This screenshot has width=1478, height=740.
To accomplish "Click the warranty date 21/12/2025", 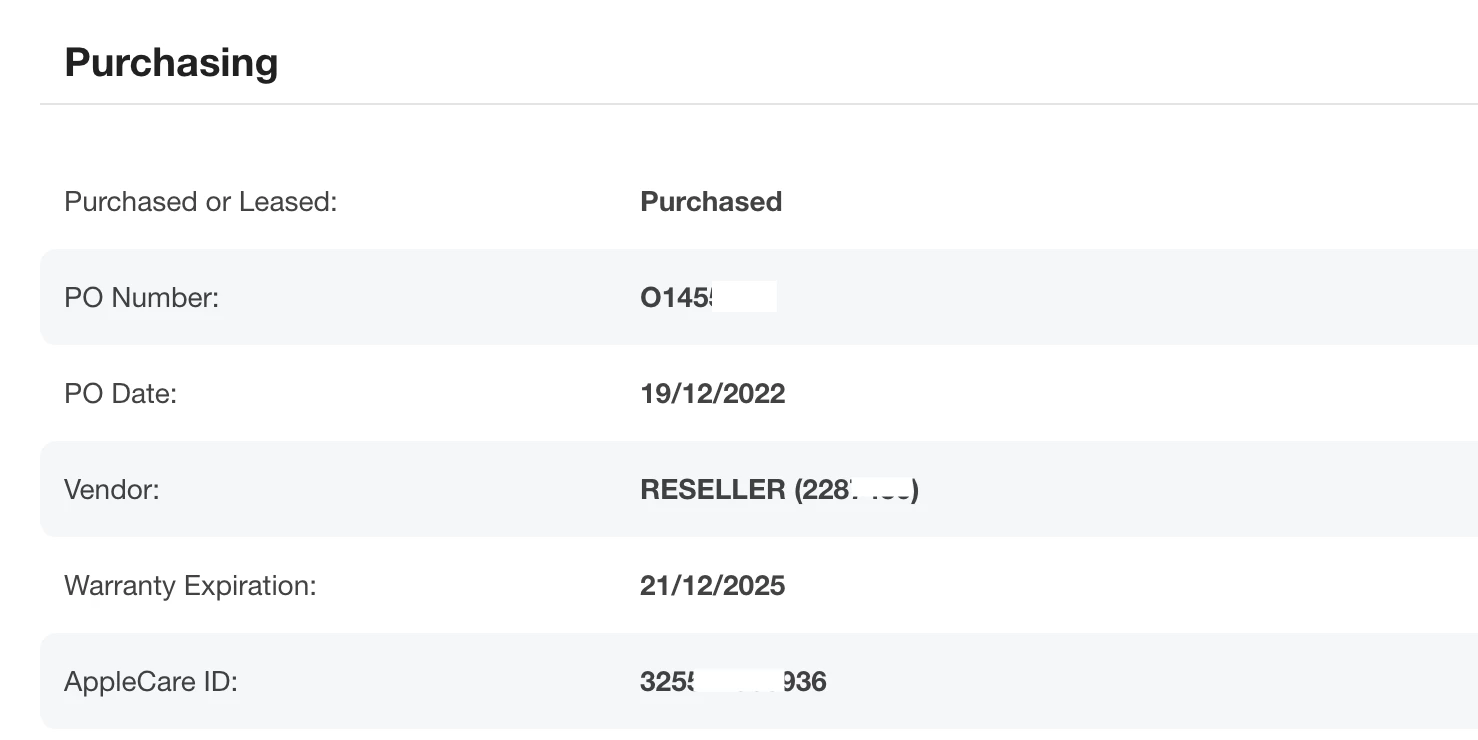I will (713, 585).
